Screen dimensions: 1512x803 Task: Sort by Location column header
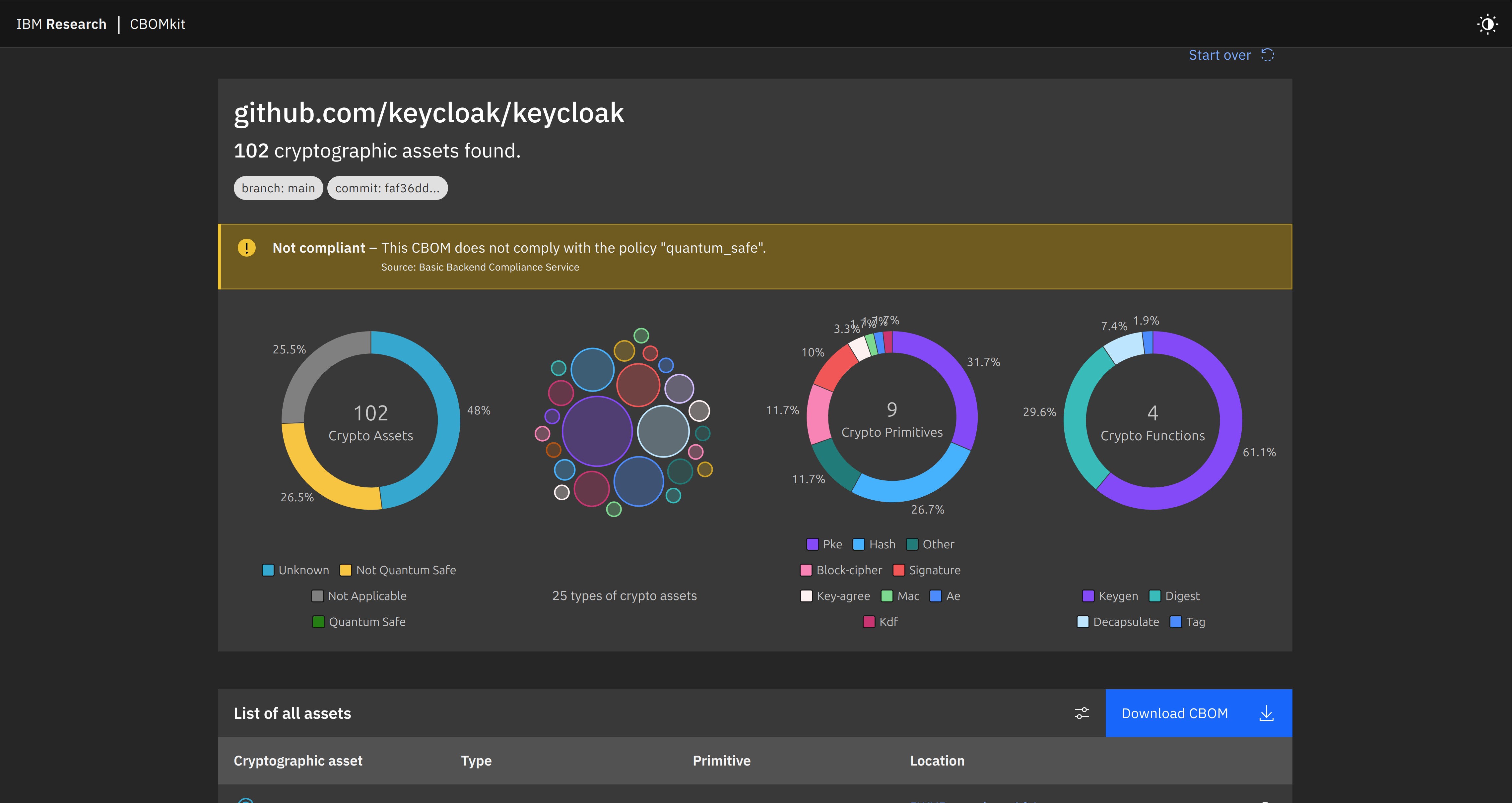coord(937,761)
